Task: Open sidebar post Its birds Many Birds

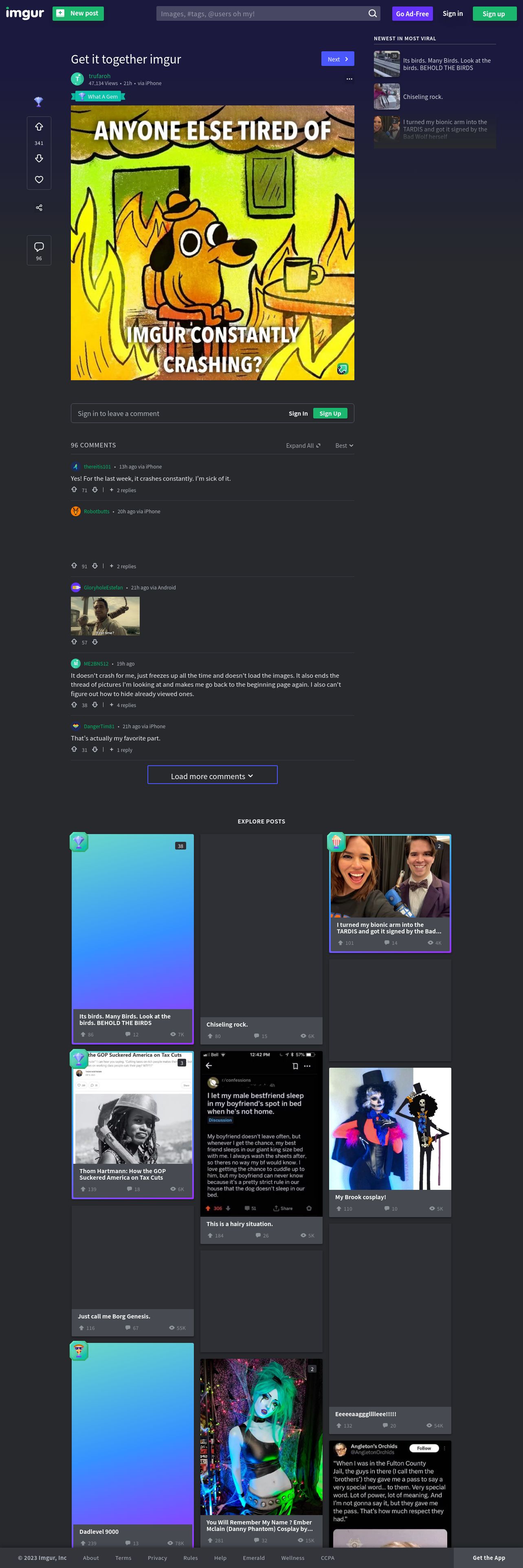Action: [x=435, y=64]
